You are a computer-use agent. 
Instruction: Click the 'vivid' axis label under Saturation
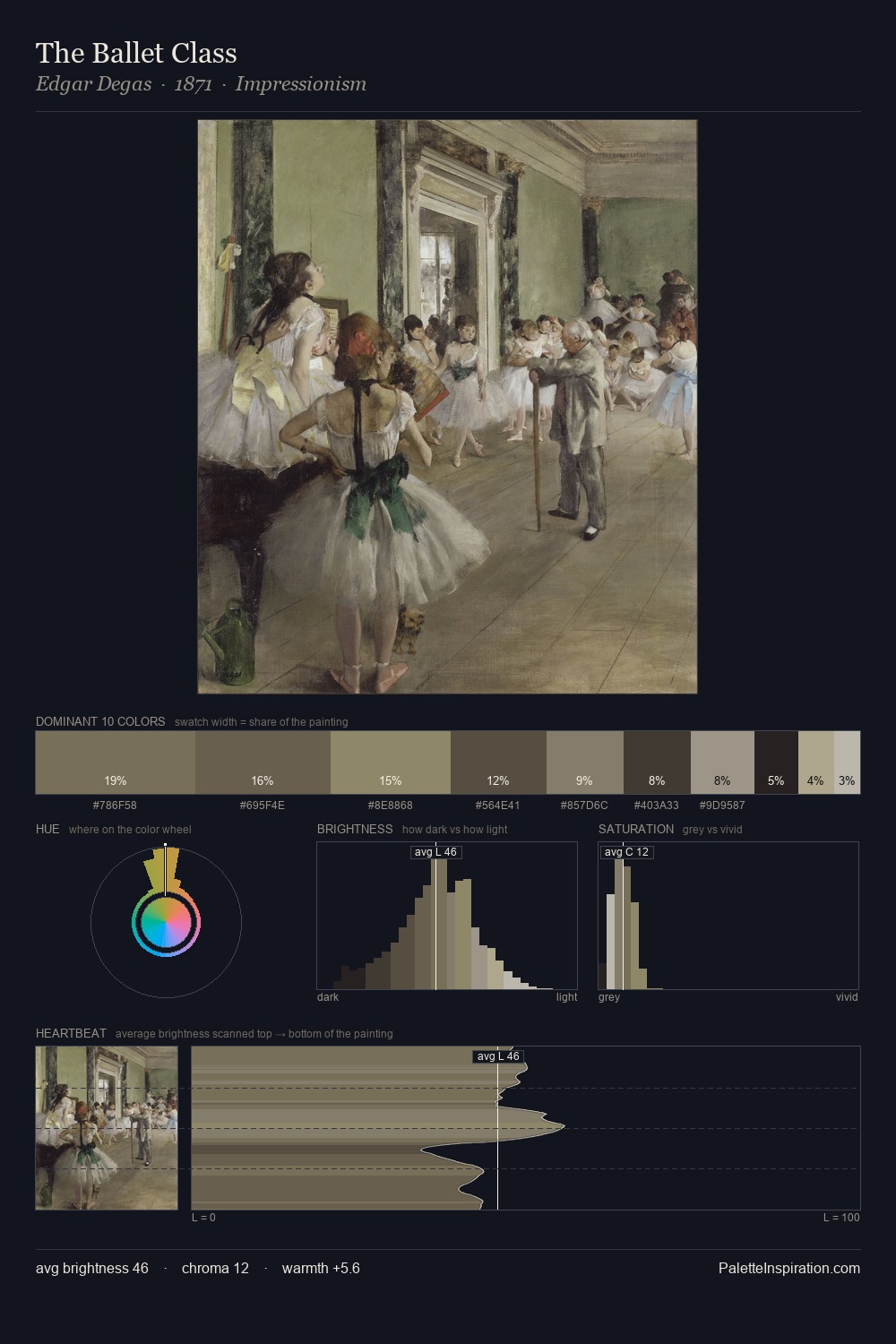(847, 997)
